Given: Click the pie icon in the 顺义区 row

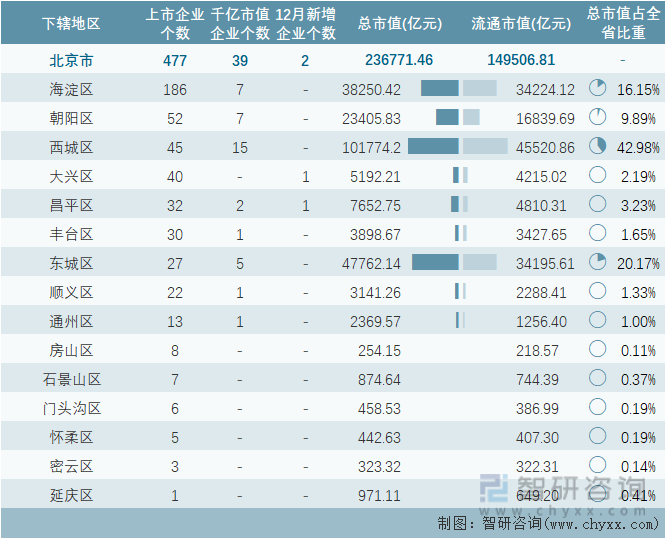Looking at the screenshot, I should [598, 291].
